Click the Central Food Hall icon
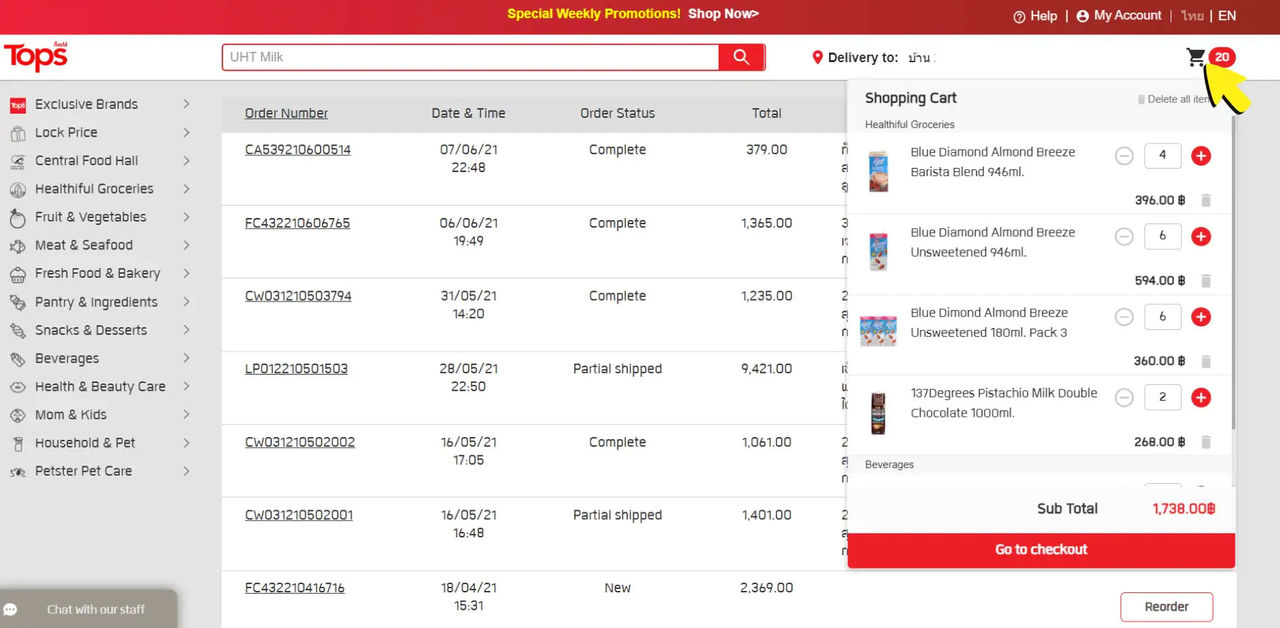1280x628 pixels. (x=17, y=161)
